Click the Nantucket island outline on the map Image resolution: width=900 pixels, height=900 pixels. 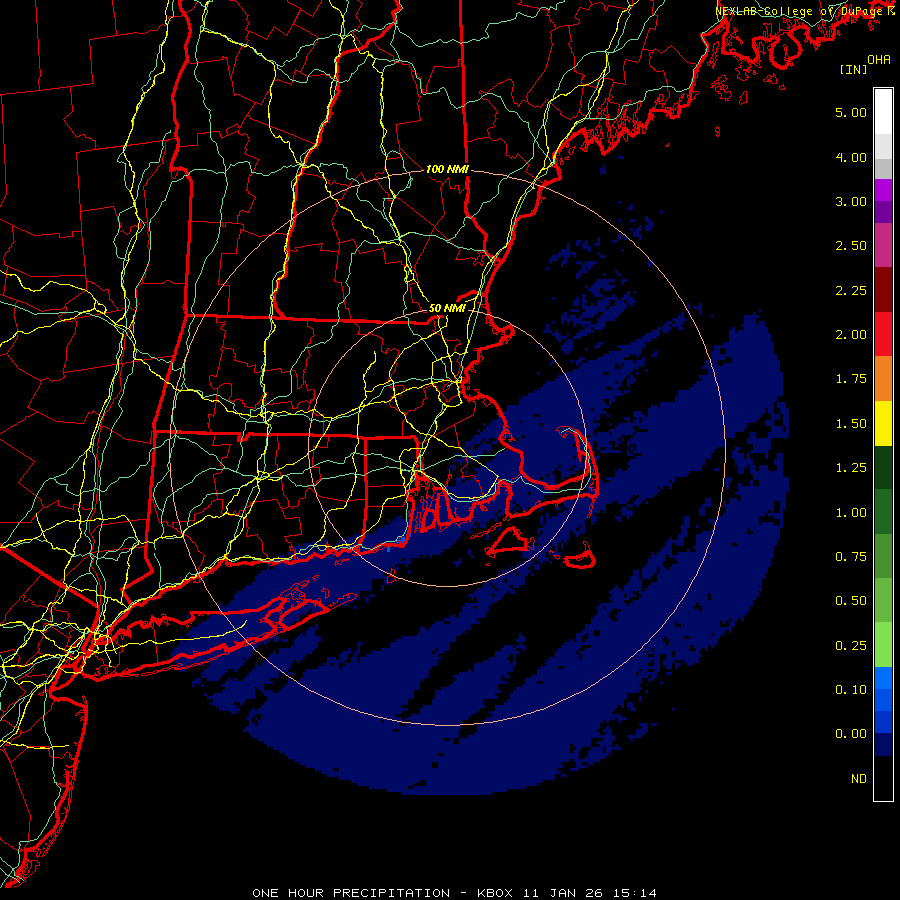[580, 556]
